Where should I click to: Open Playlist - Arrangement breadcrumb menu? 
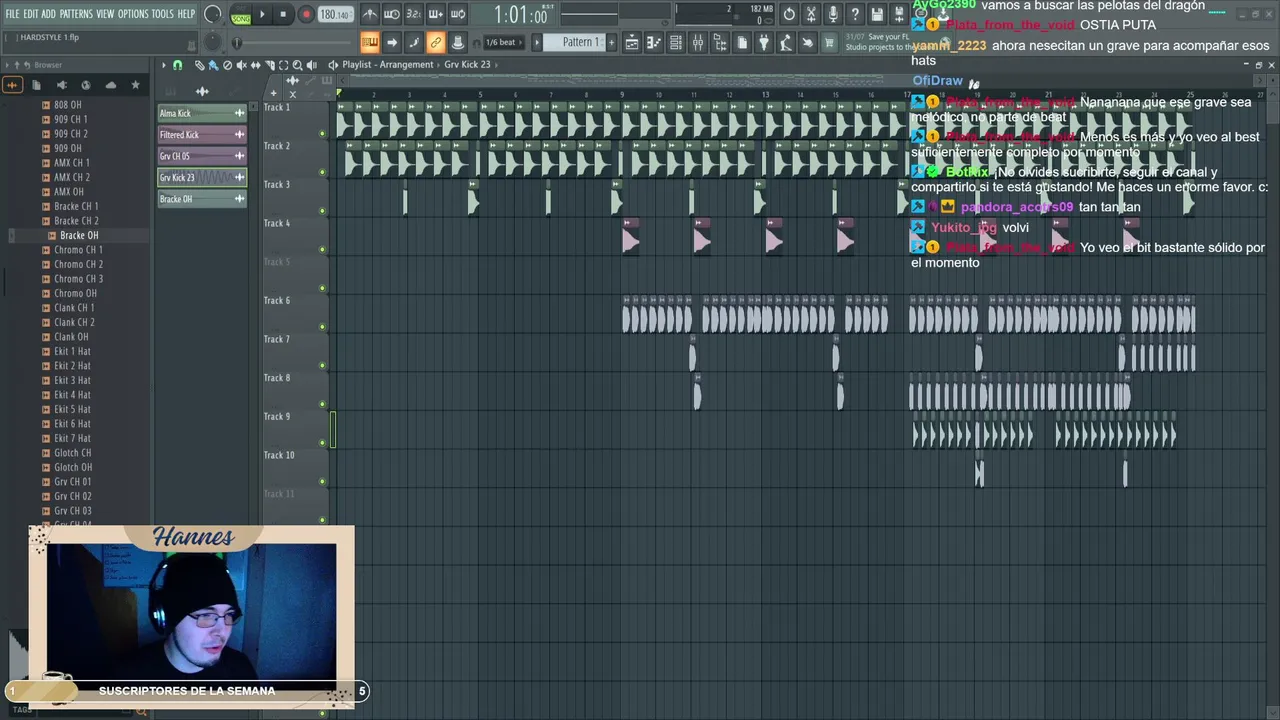click(x=388, y=65)
